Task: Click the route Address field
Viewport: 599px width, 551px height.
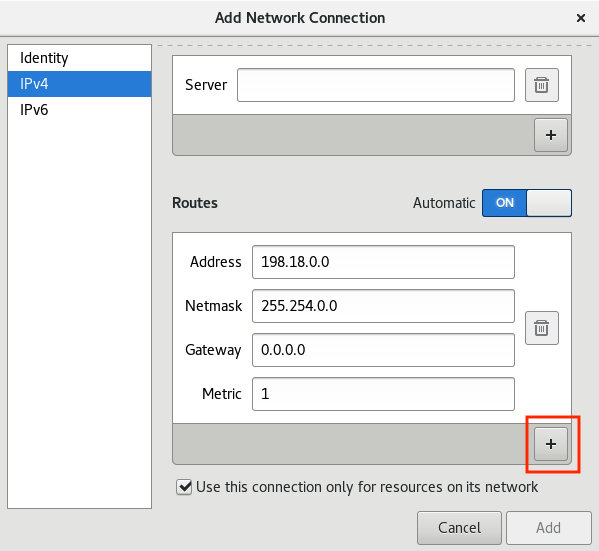Action: (x=383, y=262)
